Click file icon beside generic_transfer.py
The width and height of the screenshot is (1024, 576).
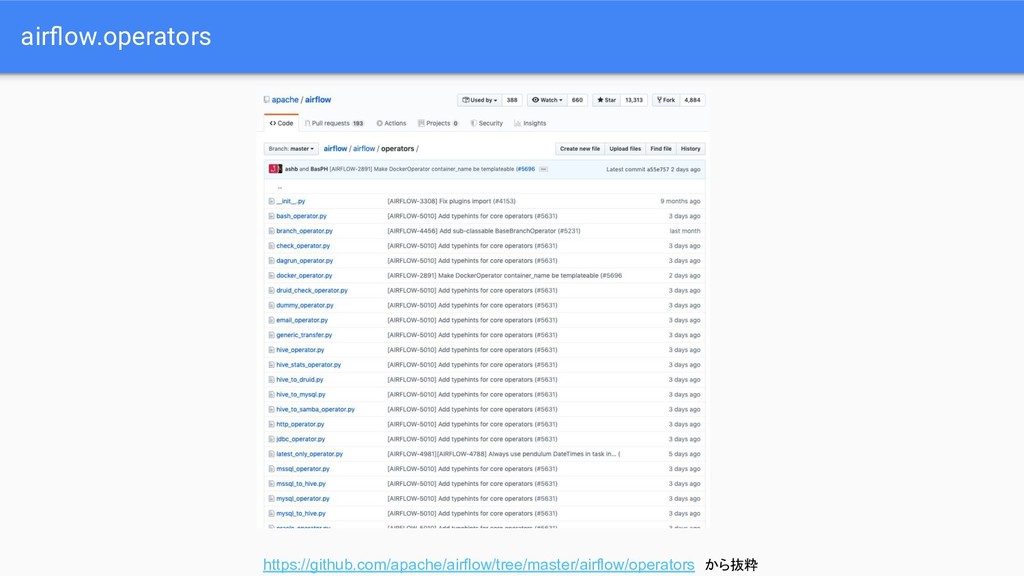[x=271, y=335]
